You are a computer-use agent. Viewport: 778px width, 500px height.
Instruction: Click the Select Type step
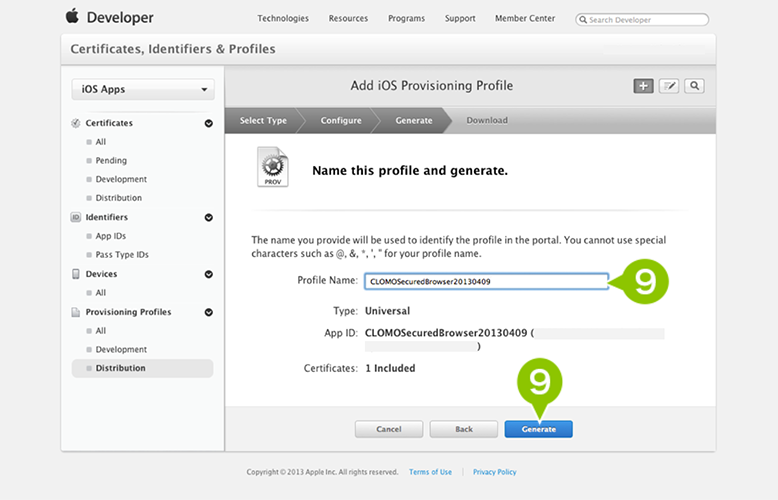(263, 121)
